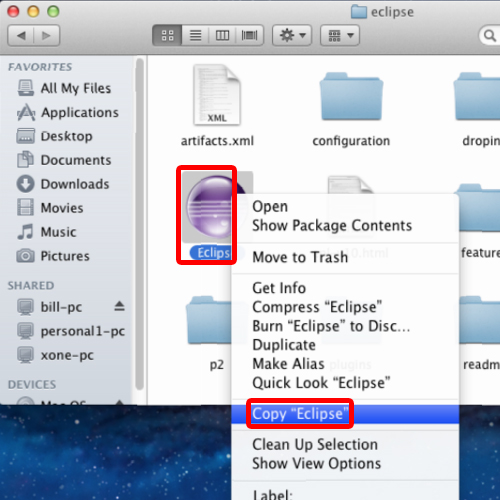Open All My Files in sidebar
Image resolution: width=500 pixels, height=500 pixels.
tap(64, 88)
